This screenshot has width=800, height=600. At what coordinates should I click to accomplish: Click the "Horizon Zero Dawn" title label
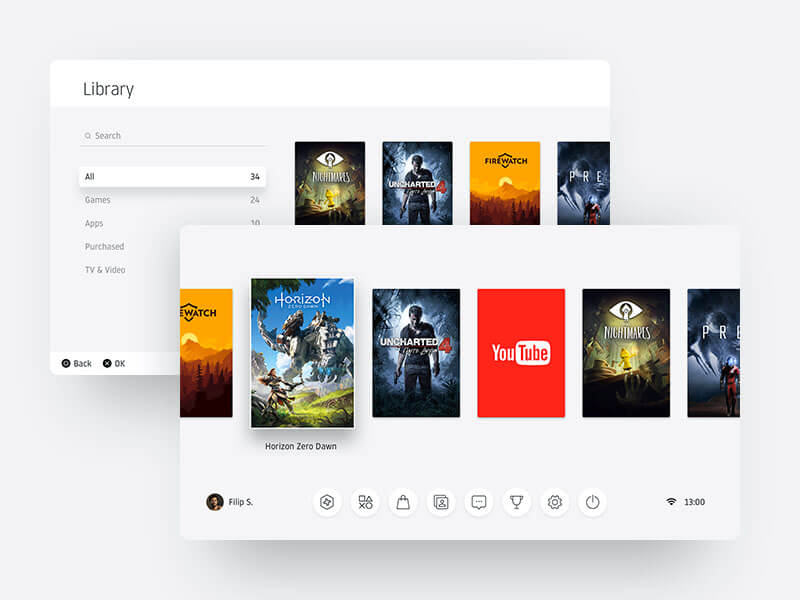coord(301,446)
